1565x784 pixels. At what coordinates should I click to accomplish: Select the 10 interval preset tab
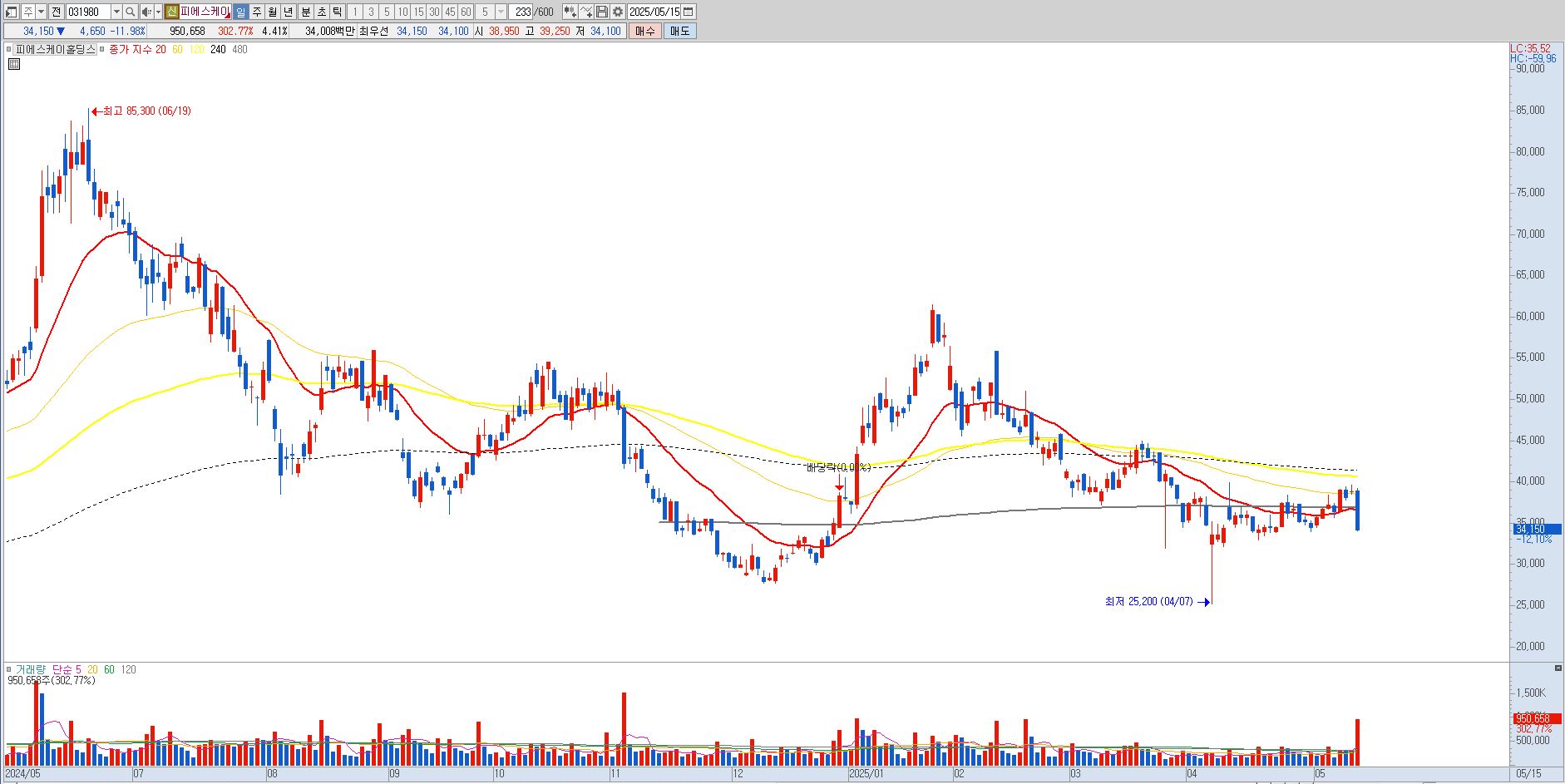tap(402, 12)
